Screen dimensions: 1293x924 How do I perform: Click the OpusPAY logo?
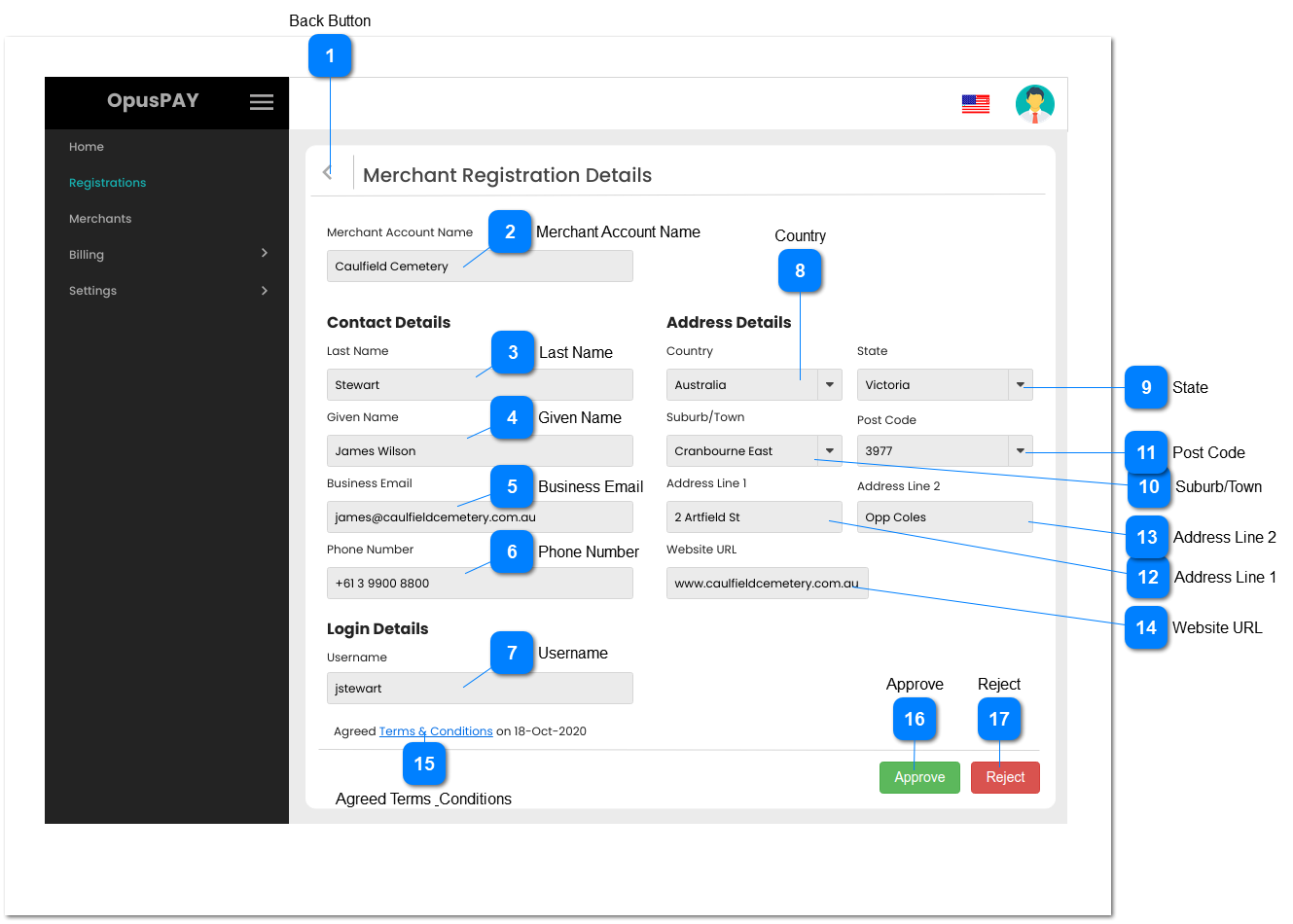153,101
